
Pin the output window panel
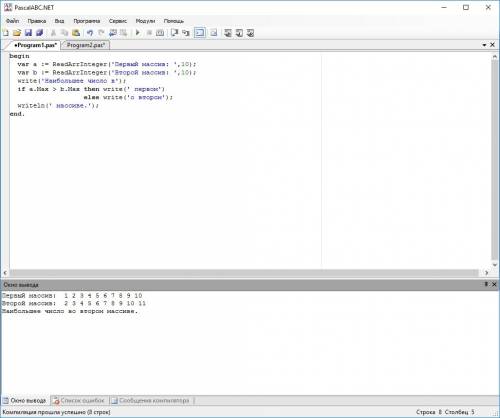pos(486,284)
